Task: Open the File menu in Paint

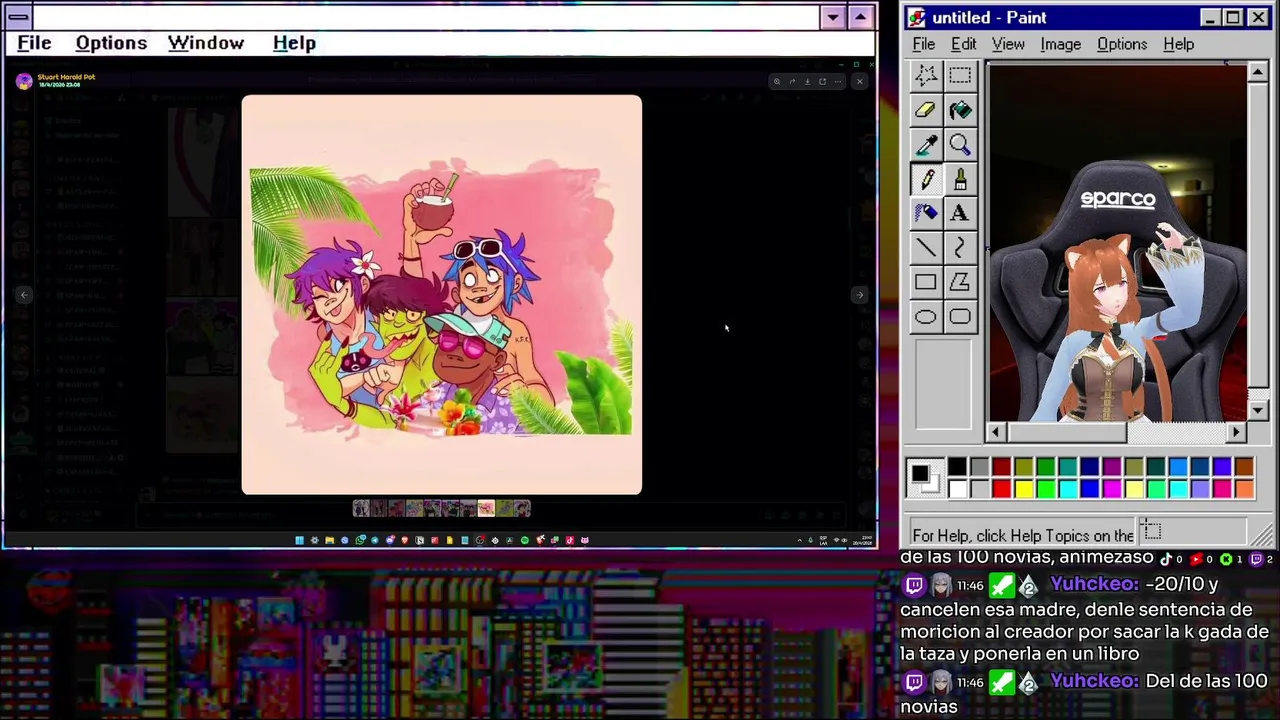Action: click(x=923, y=44)
